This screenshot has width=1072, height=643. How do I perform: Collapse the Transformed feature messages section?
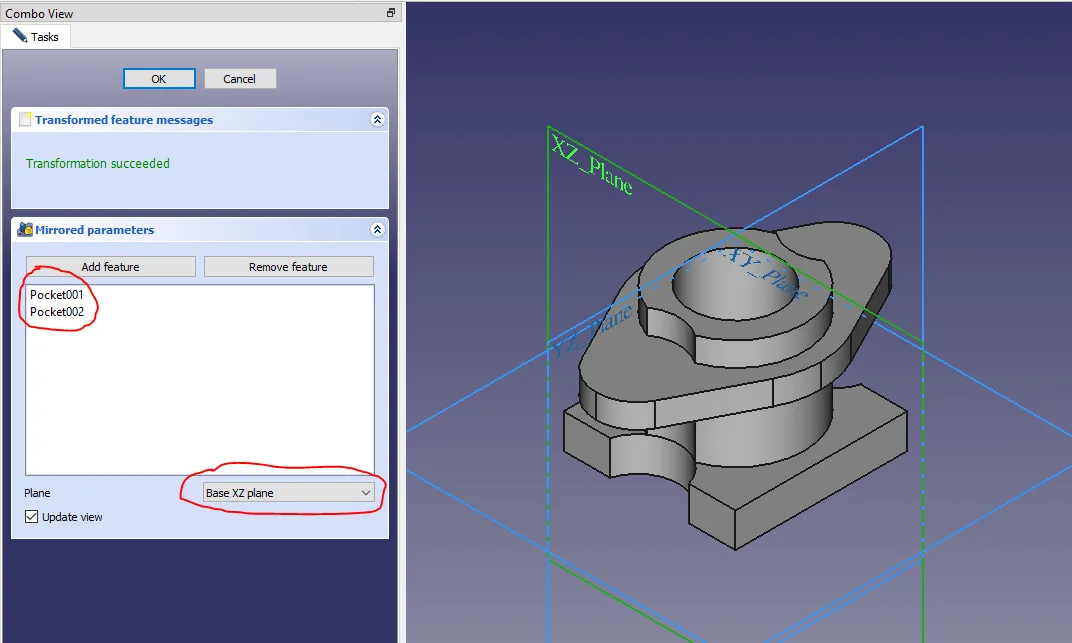click(377, 120)
